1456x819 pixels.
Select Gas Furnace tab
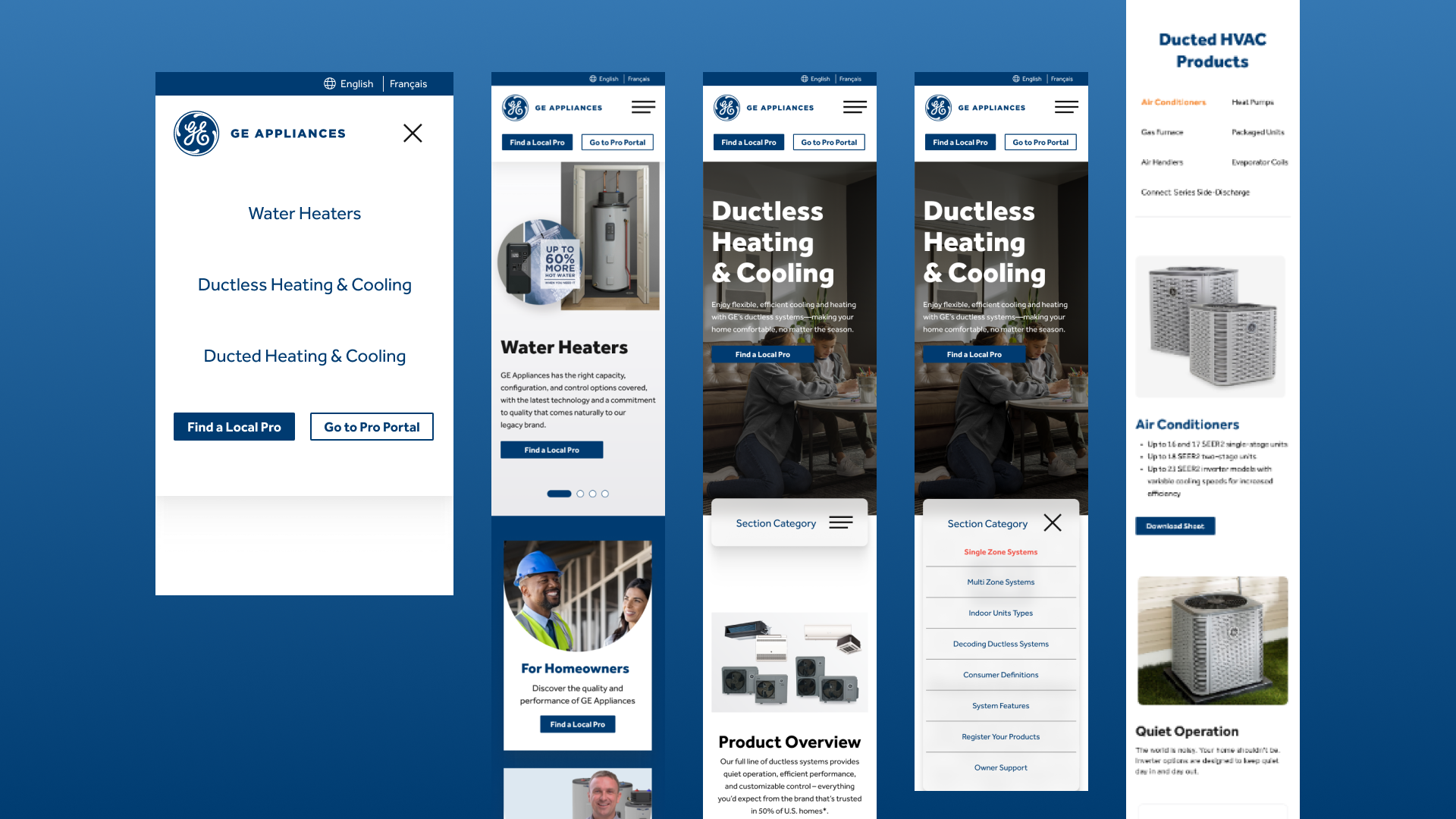click(1162, 132)
